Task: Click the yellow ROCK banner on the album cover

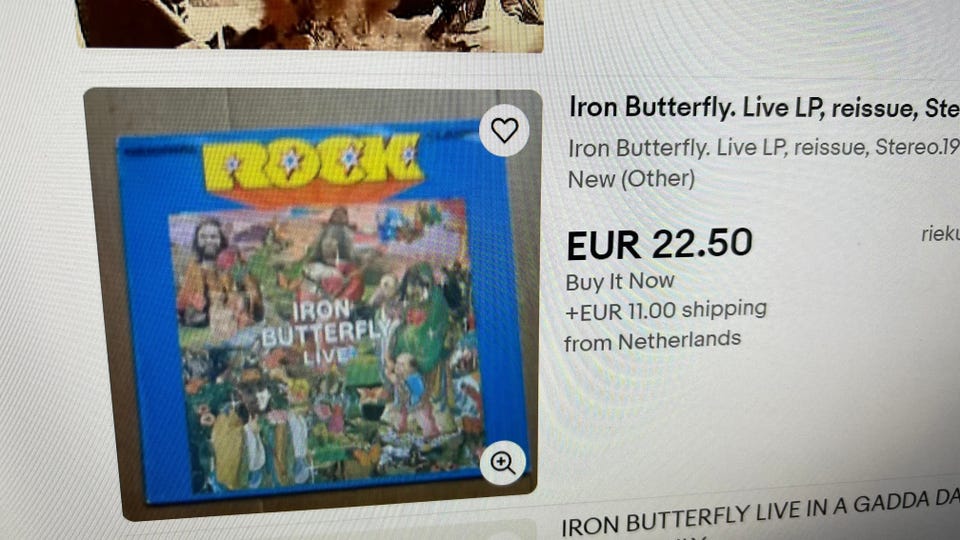Action: point(313,160)
